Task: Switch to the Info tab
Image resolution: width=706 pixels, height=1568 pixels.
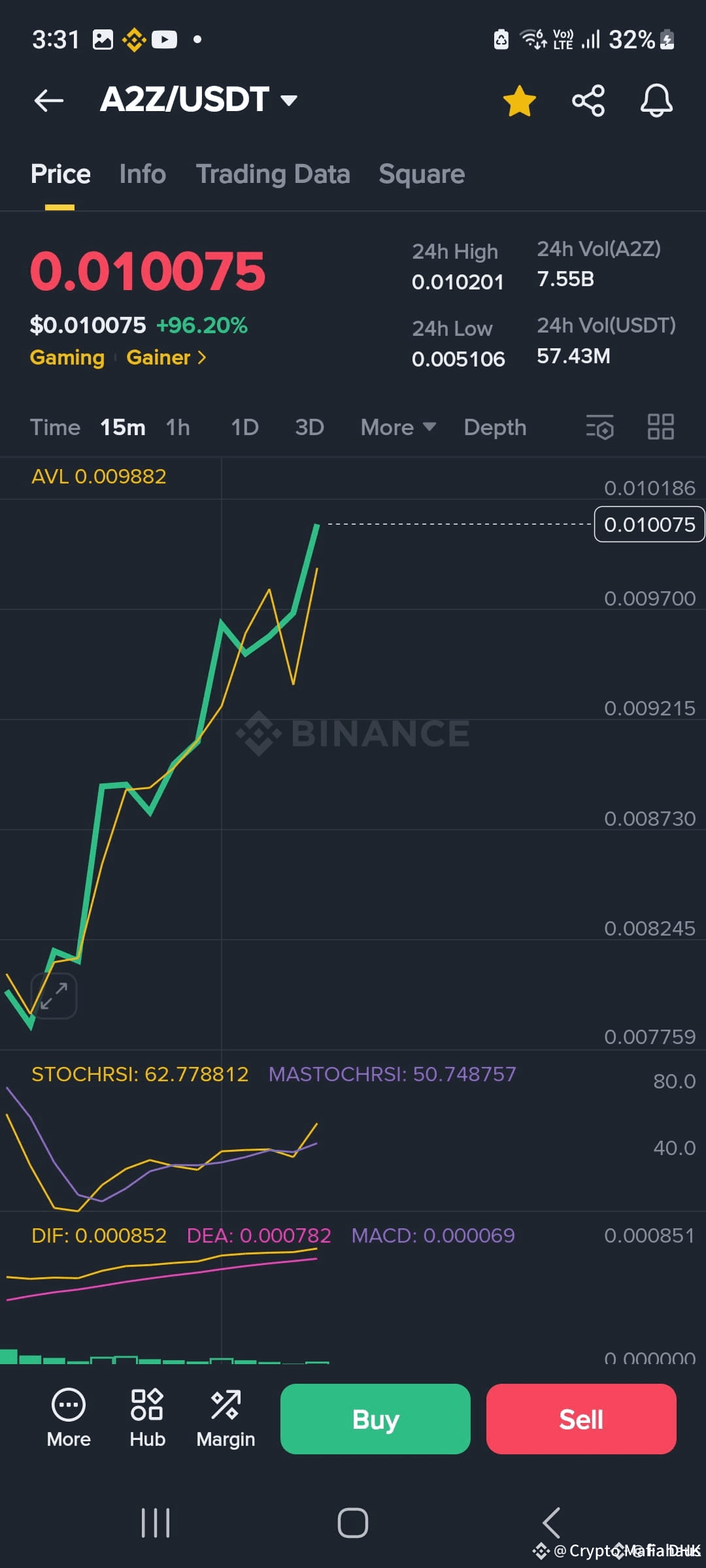Action: 143,174
